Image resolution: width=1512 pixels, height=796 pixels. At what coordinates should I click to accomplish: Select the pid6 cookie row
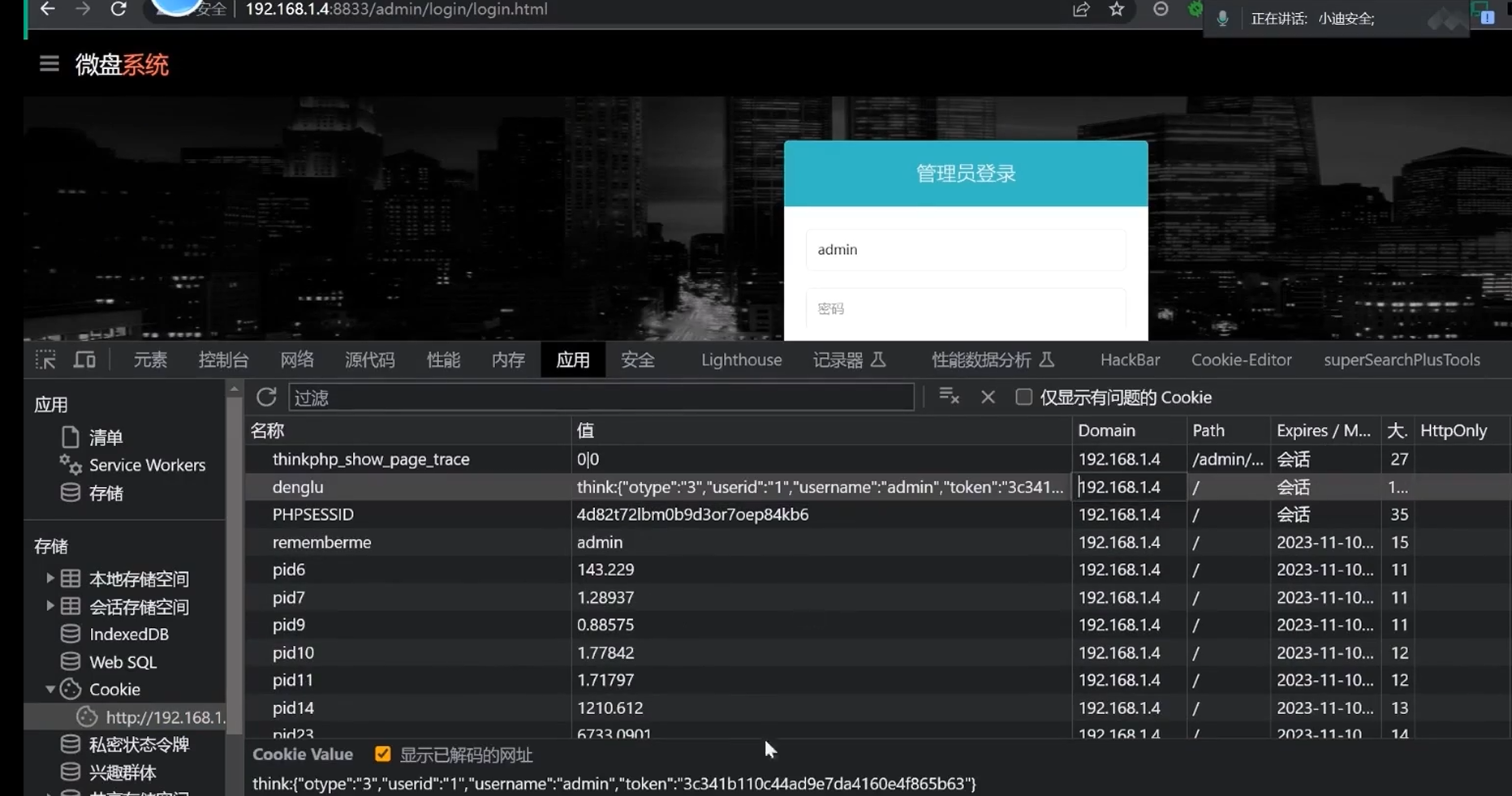tap(877, 570)
